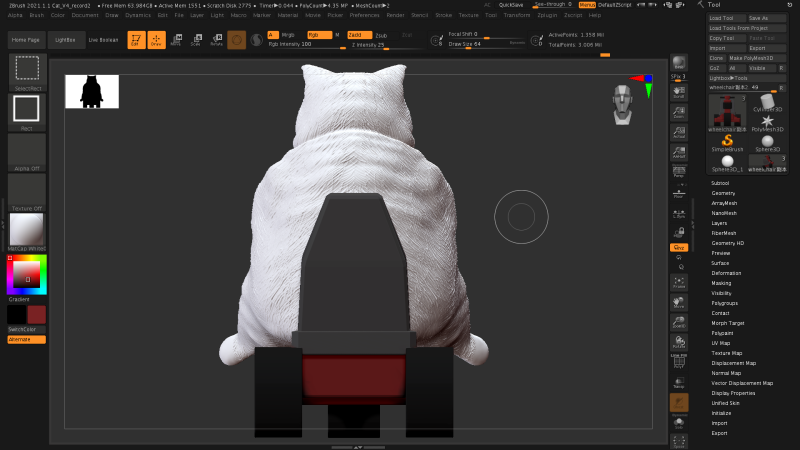The width and height of the screenshot is (800, 450).
Task: Click the Frame view icon
Action: (x=679, y=281)
